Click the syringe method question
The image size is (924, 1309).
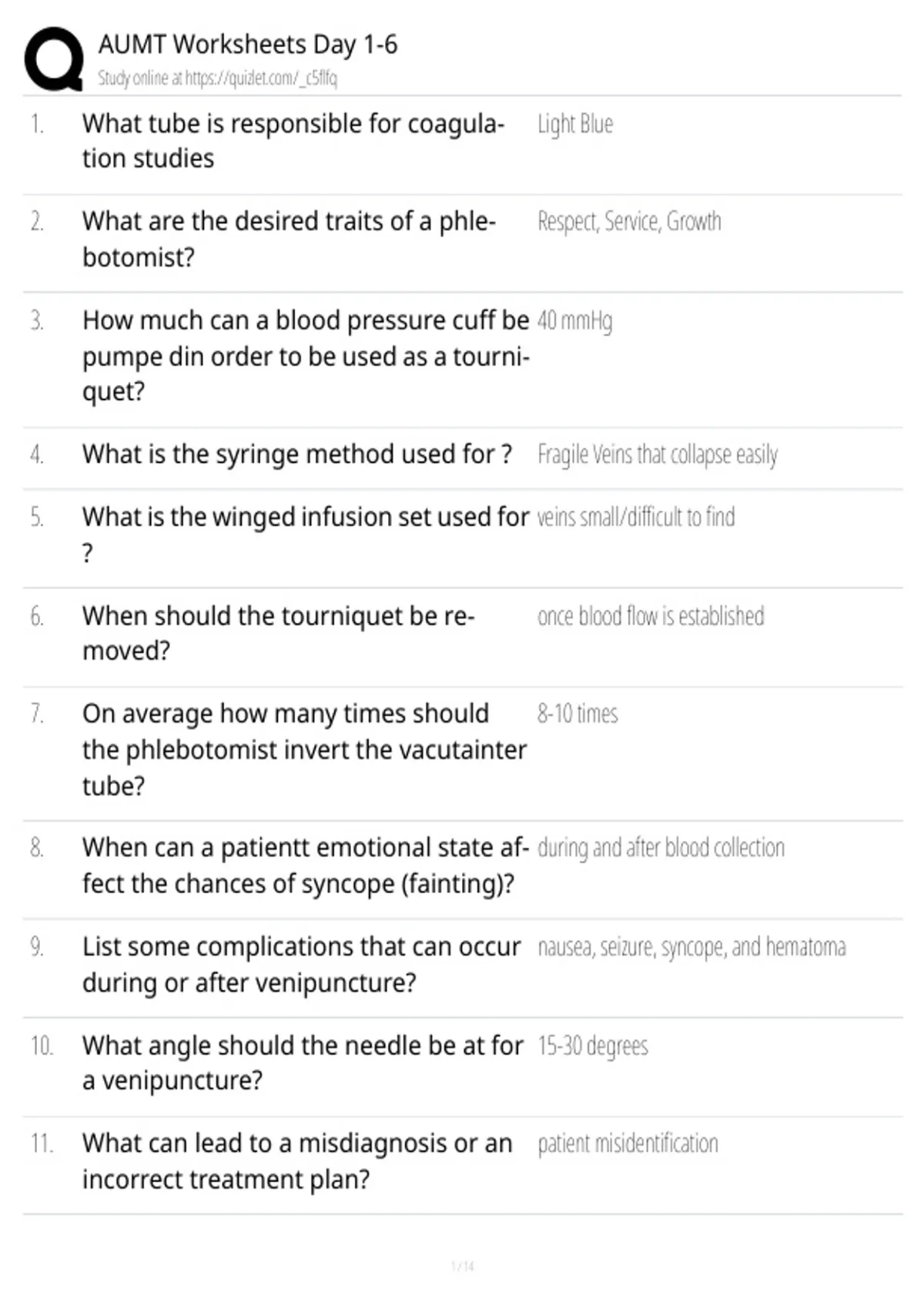click(297, 454)
